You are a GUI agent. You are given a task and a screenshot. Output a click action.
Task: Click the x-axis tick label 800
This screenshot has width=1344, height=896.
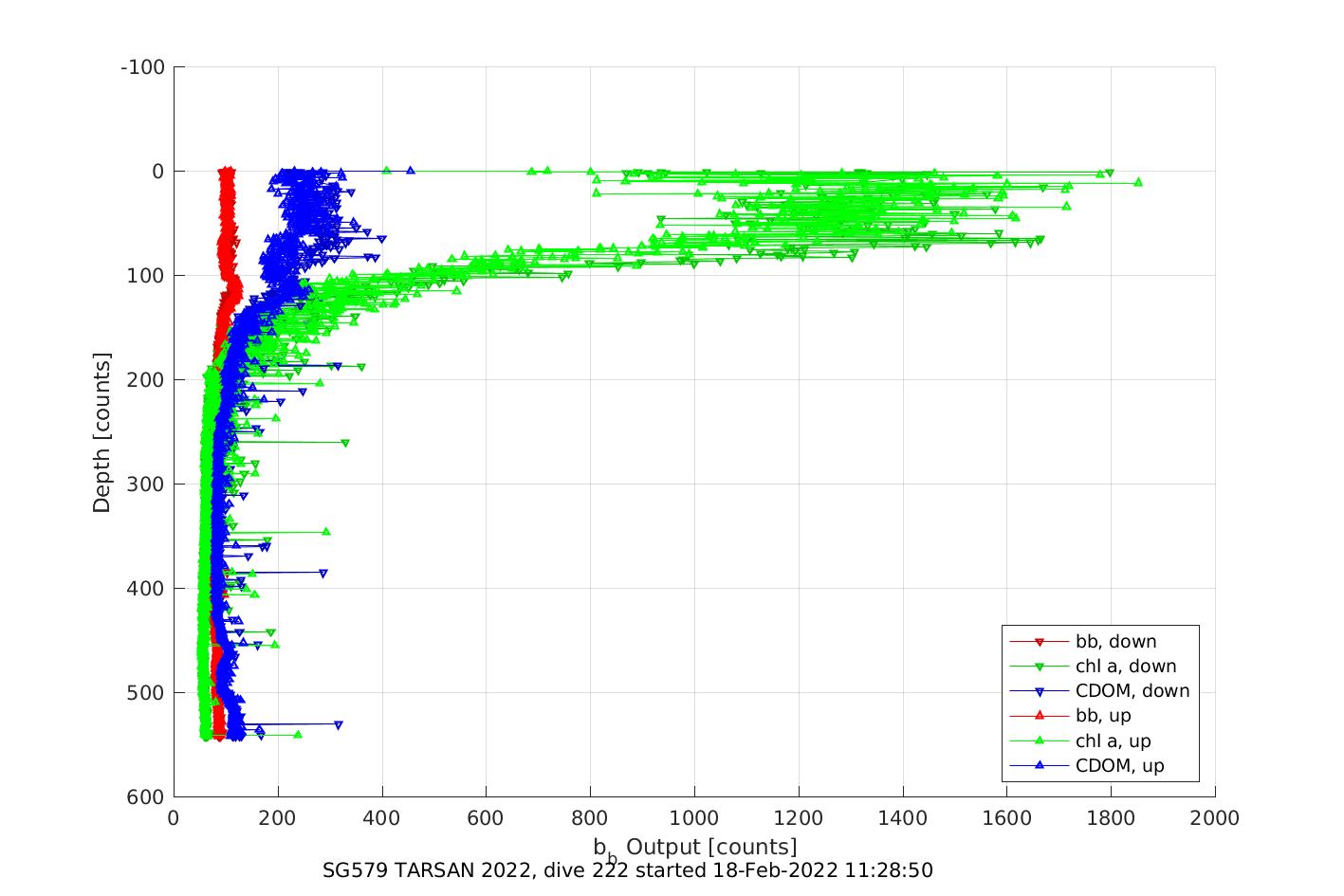590,818
